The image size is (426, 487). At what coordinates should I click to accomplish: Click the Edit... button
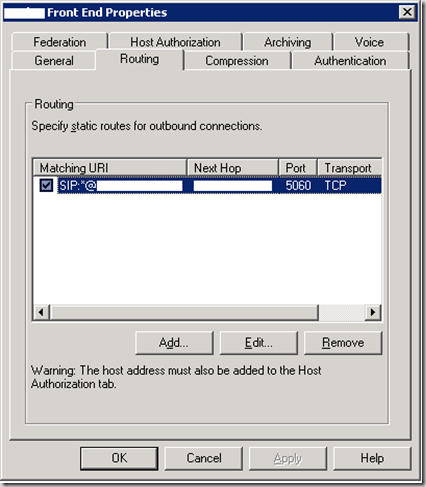[259, 343]
